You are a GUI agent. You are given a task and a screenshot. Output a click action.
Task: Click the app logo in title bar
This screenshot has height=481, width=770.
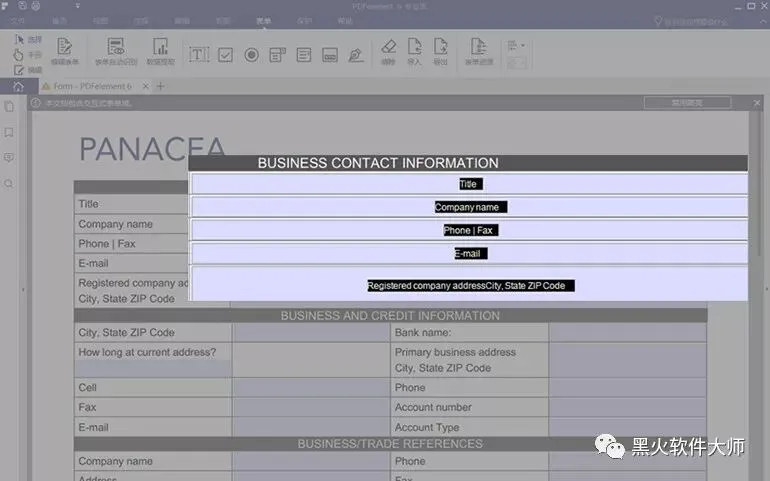click(4, 6)
